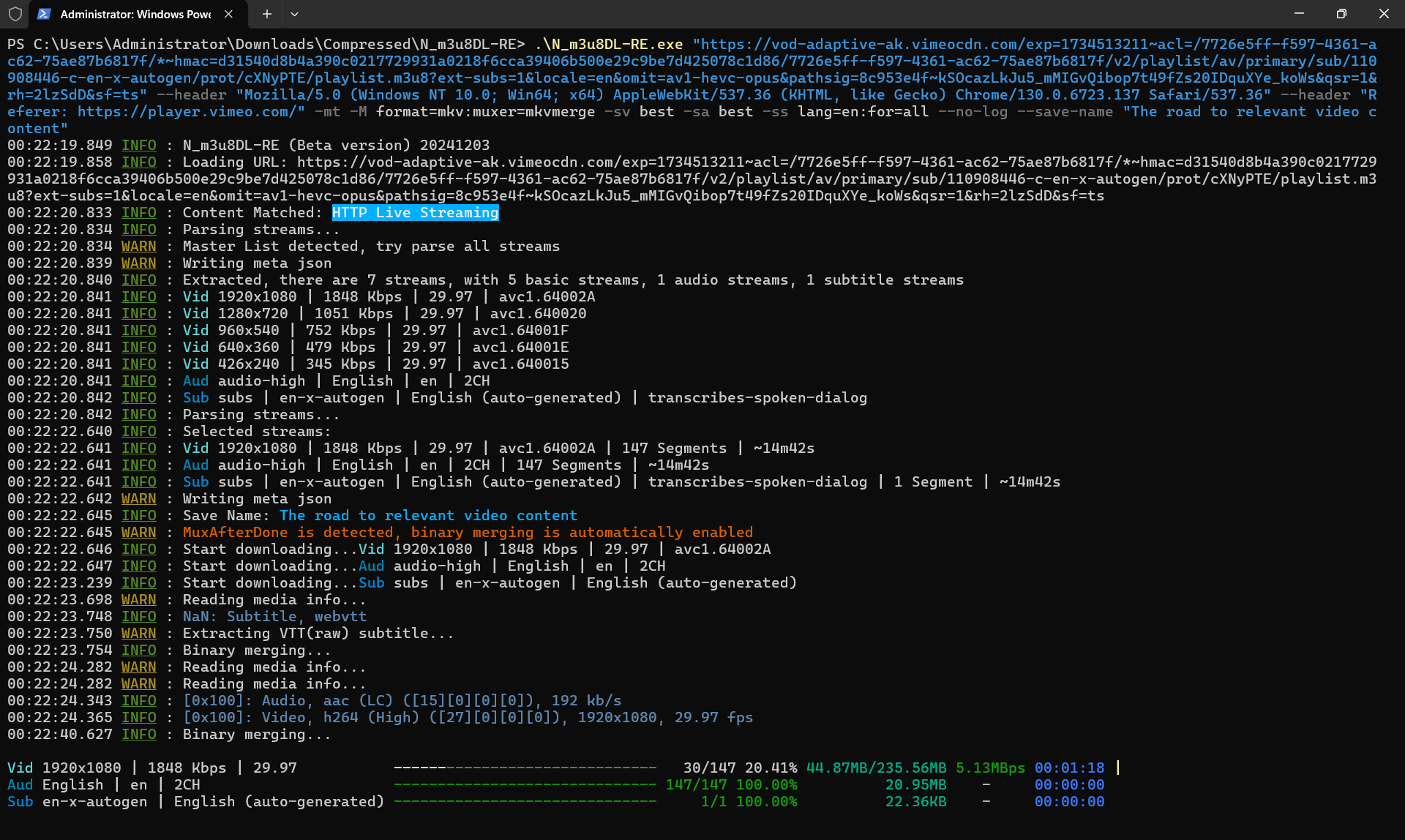1405x840 pixels.
Task: Click the Sub en-x-autogen progress bar
Action: click(x=525, y=801)
